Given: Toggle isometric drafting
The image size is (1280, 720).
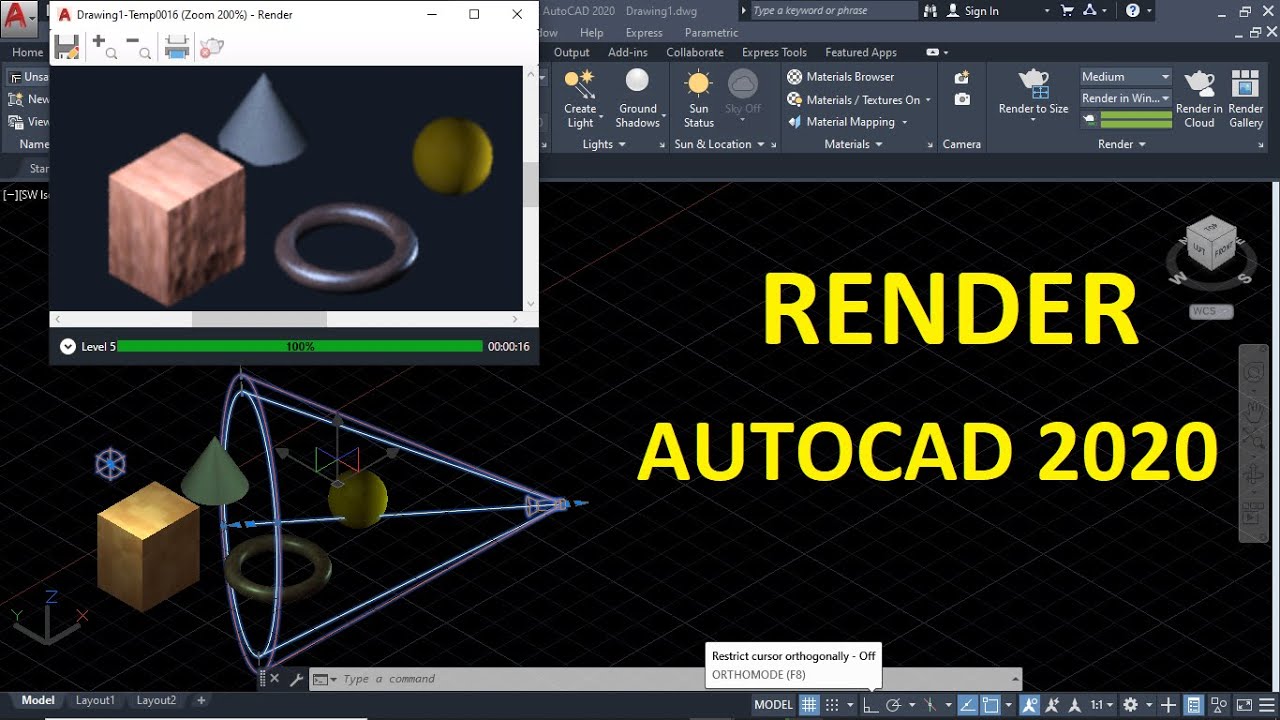Looking at the screenshot, I should coord(931,705).
